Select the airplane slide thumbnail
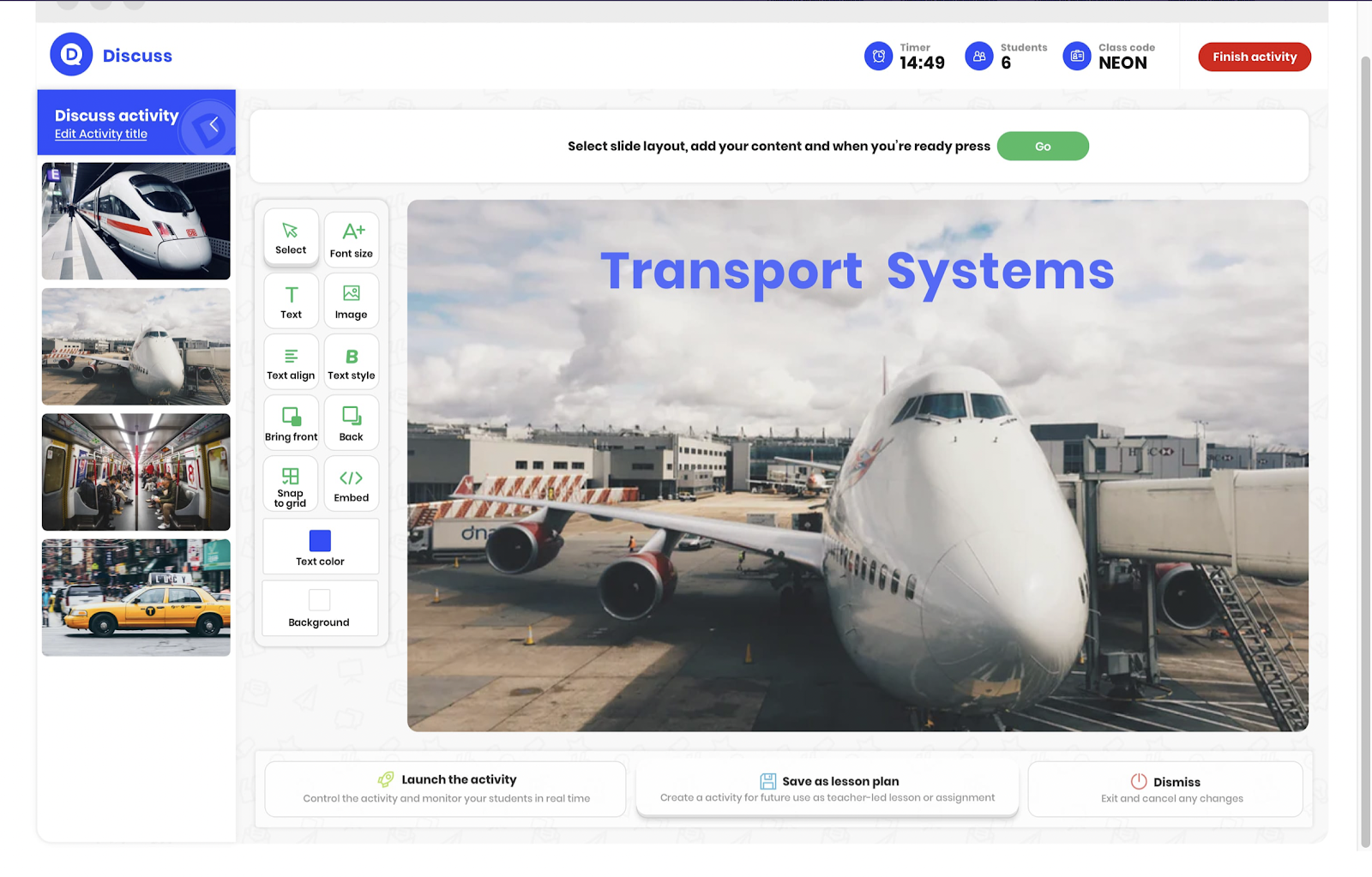Image resolution: width=1372 pixels, height=877 pixels. (x=136, y=346)
